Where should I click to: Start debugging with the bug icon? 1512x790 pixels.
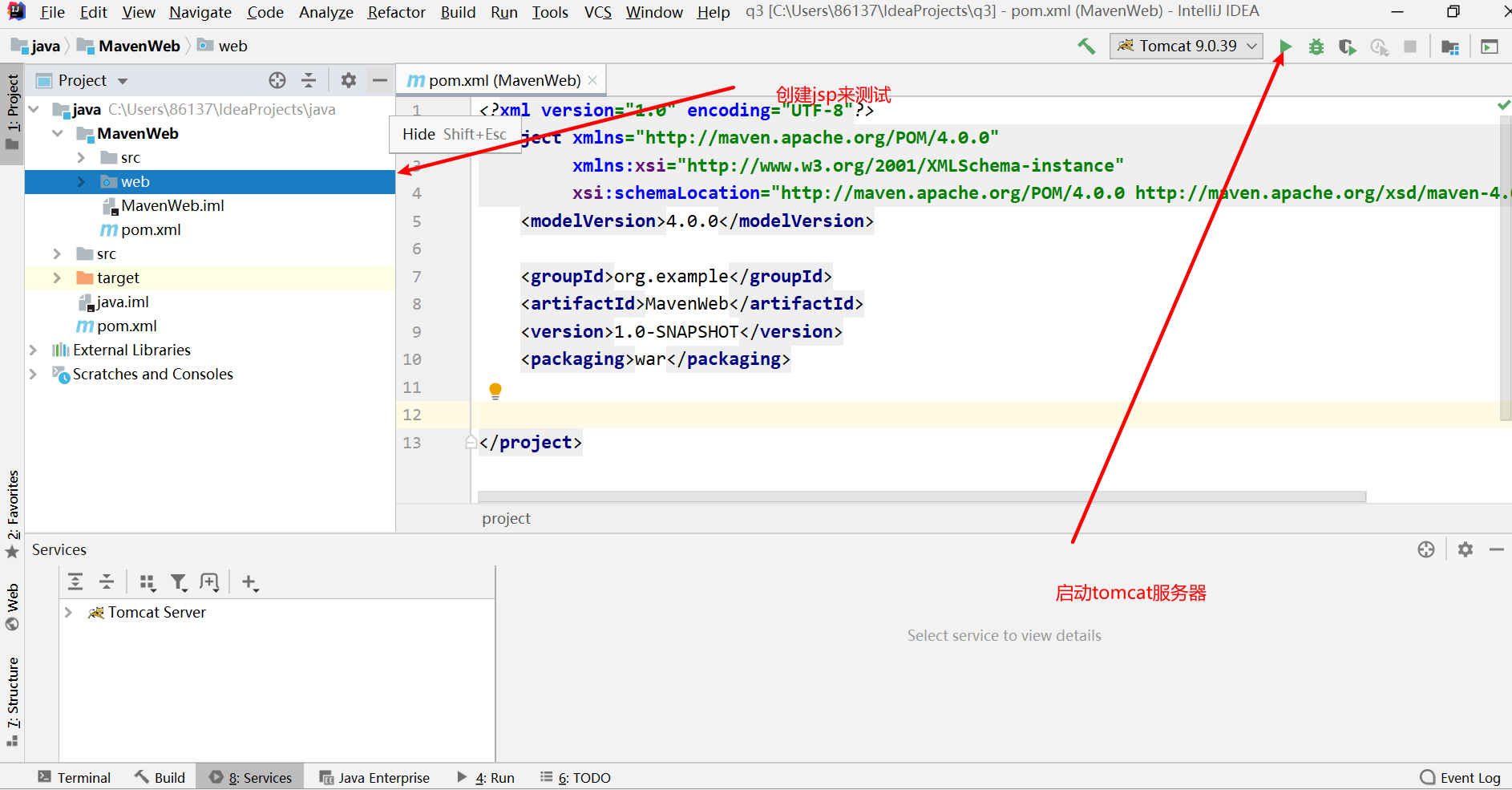pos(1316,47)
